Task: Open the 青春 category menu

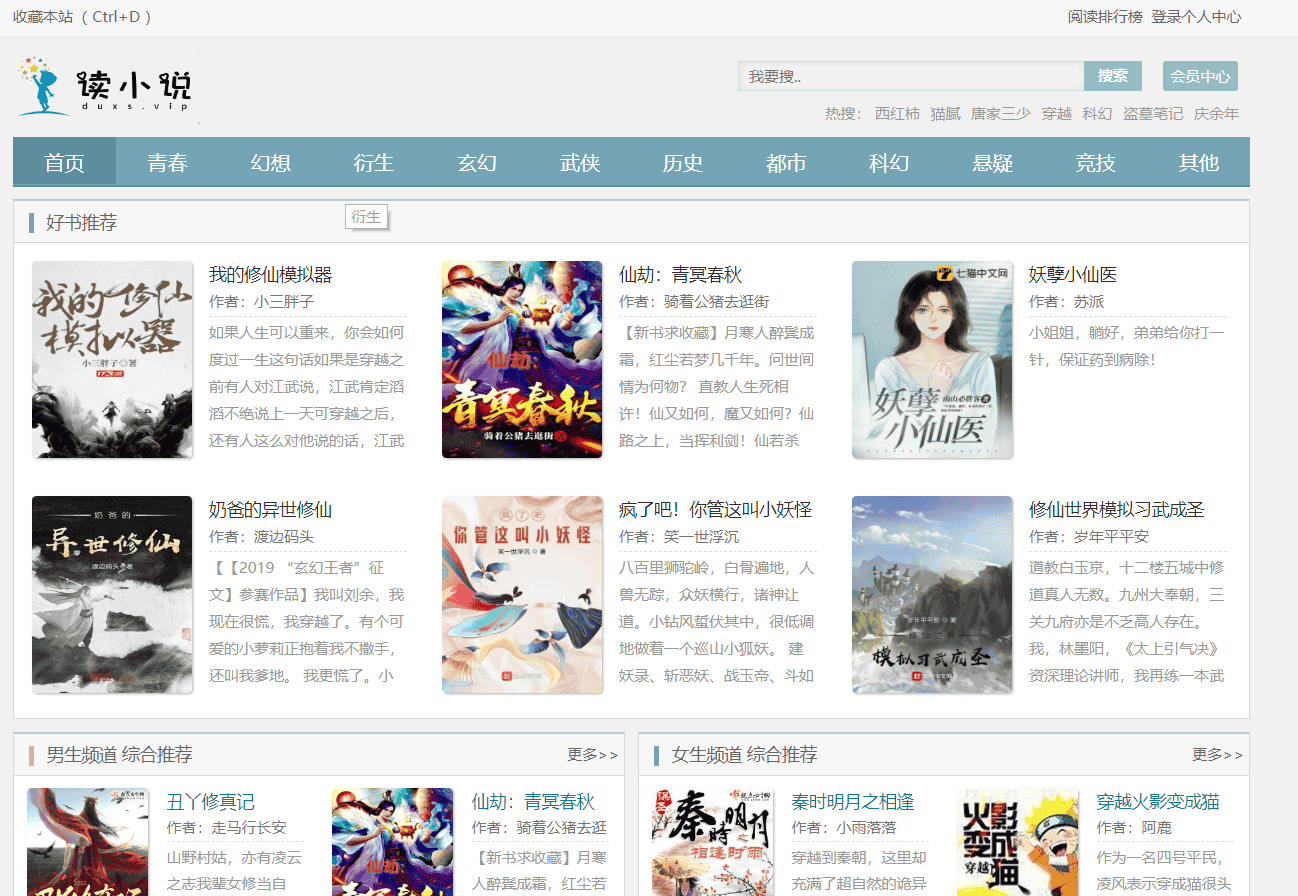Action: pos(168,162)
